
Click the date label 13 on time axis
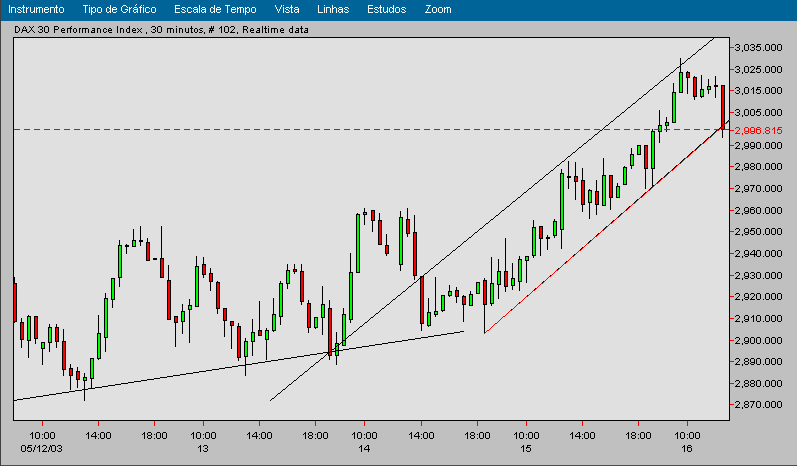(x=203, y=449)
